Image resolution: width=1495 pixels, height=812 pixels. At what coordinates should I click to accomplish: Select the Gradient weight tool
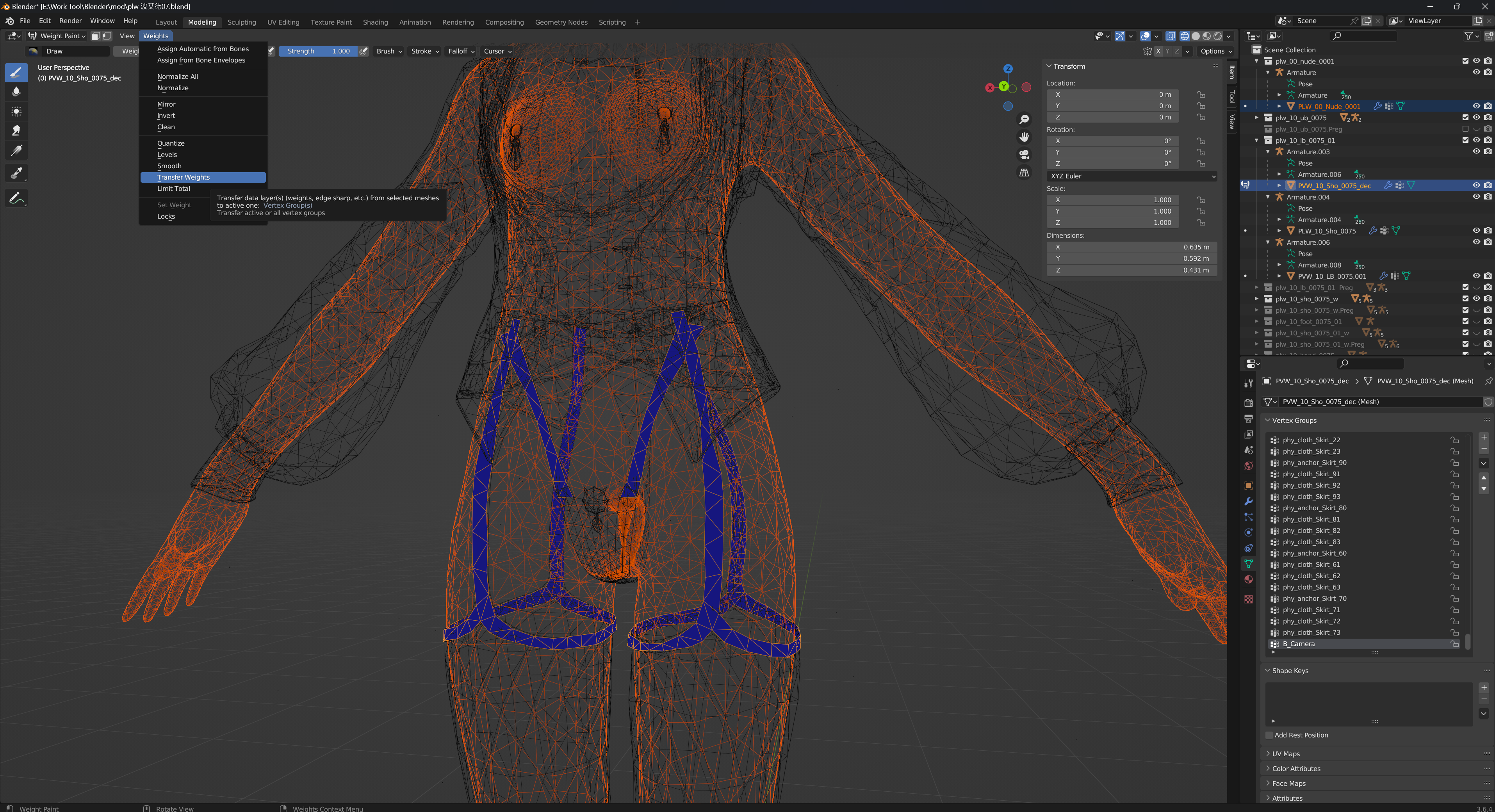tap(16, 151)
